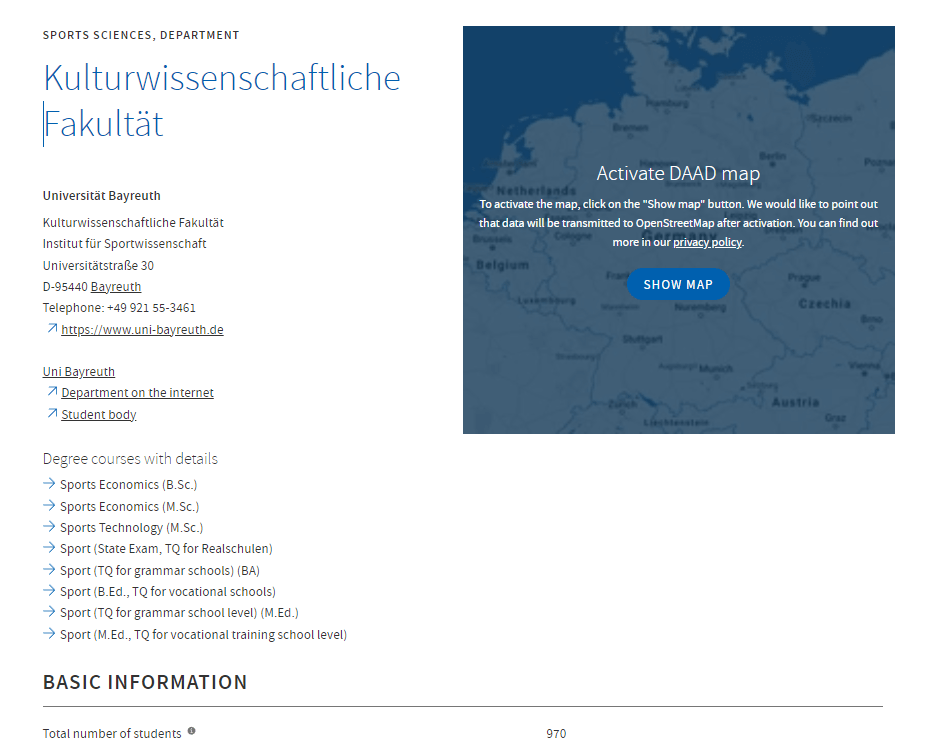Click arrow icon before Sport grammar schools (BA)
943x739 pixels.
point(49,569)
